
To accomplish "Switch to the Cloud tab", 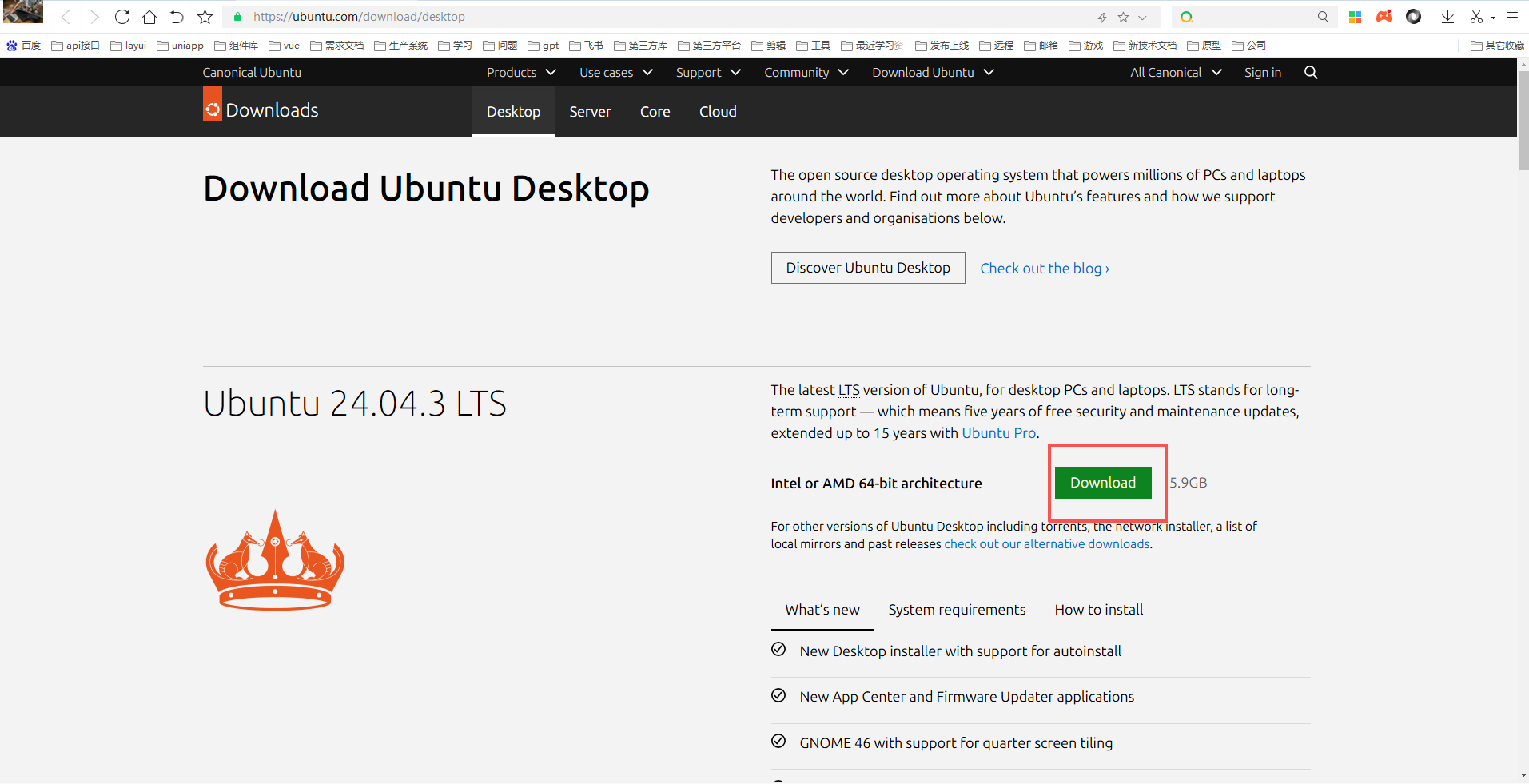I will (x=718, y=112).
